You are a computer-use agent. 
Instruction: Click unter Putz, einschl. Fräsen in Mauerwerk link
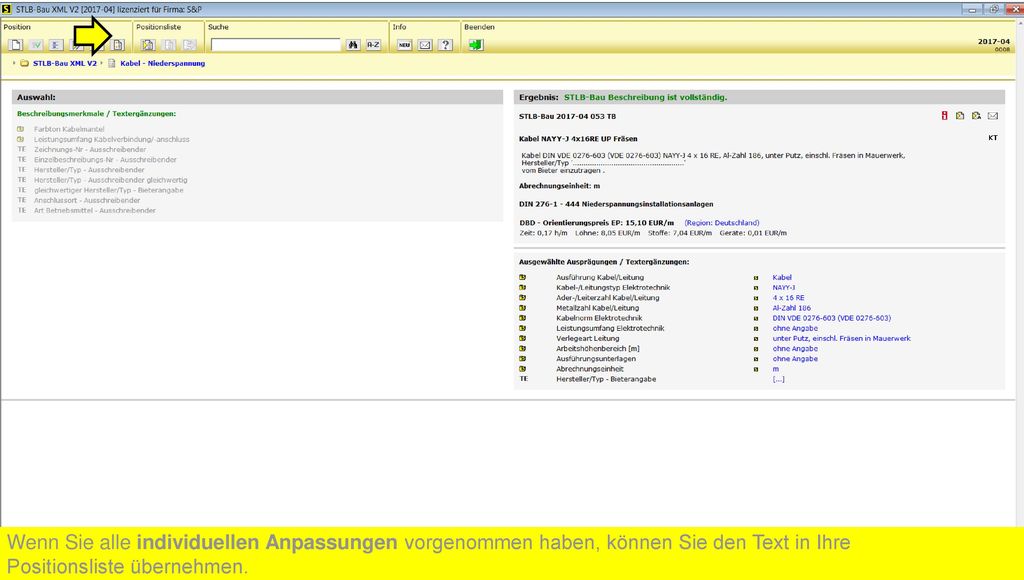point(841,338)
